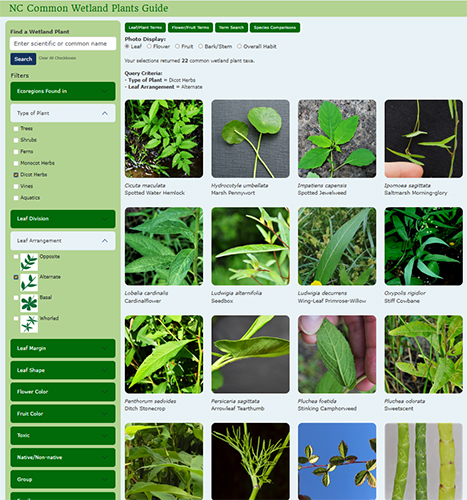Click the Opposite leaf arrangement icon
Viewport: 467px width, 500px height.
point(29,262)
